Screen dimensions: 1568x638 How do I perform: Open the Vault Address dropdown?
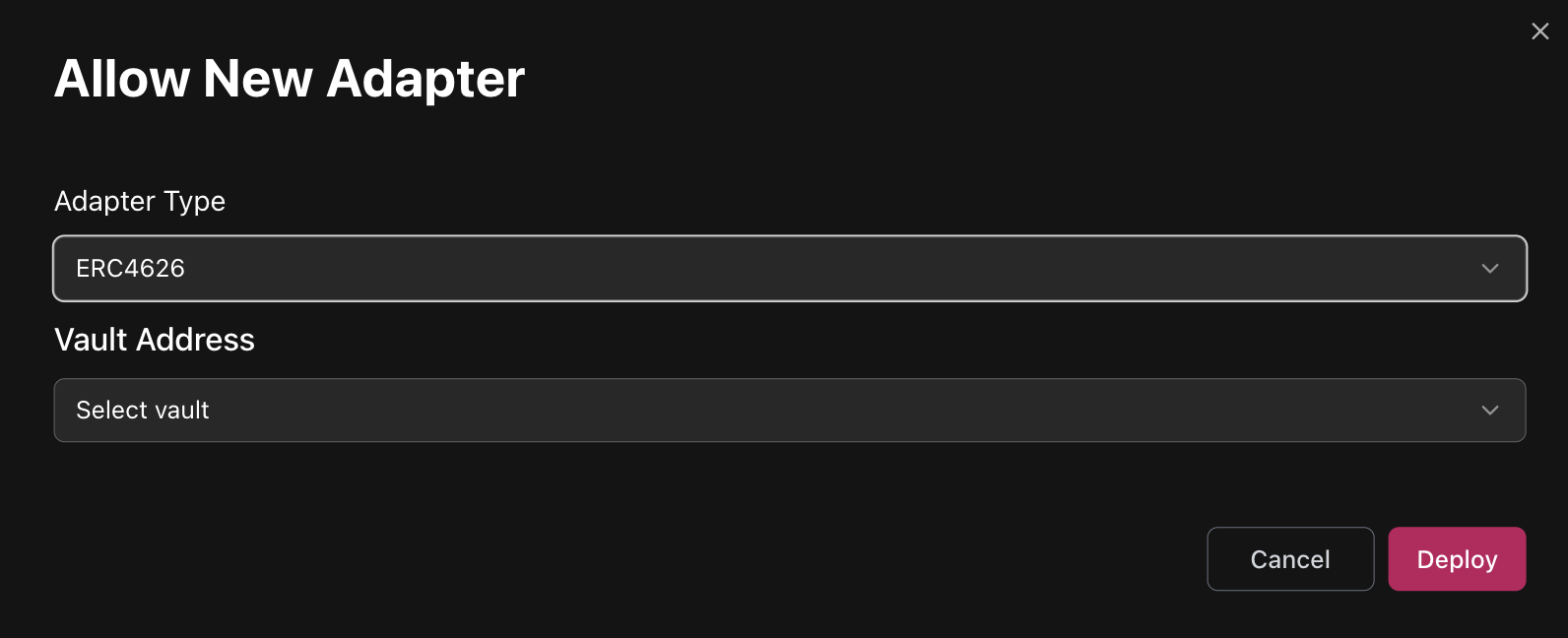(x=789, y=410)
